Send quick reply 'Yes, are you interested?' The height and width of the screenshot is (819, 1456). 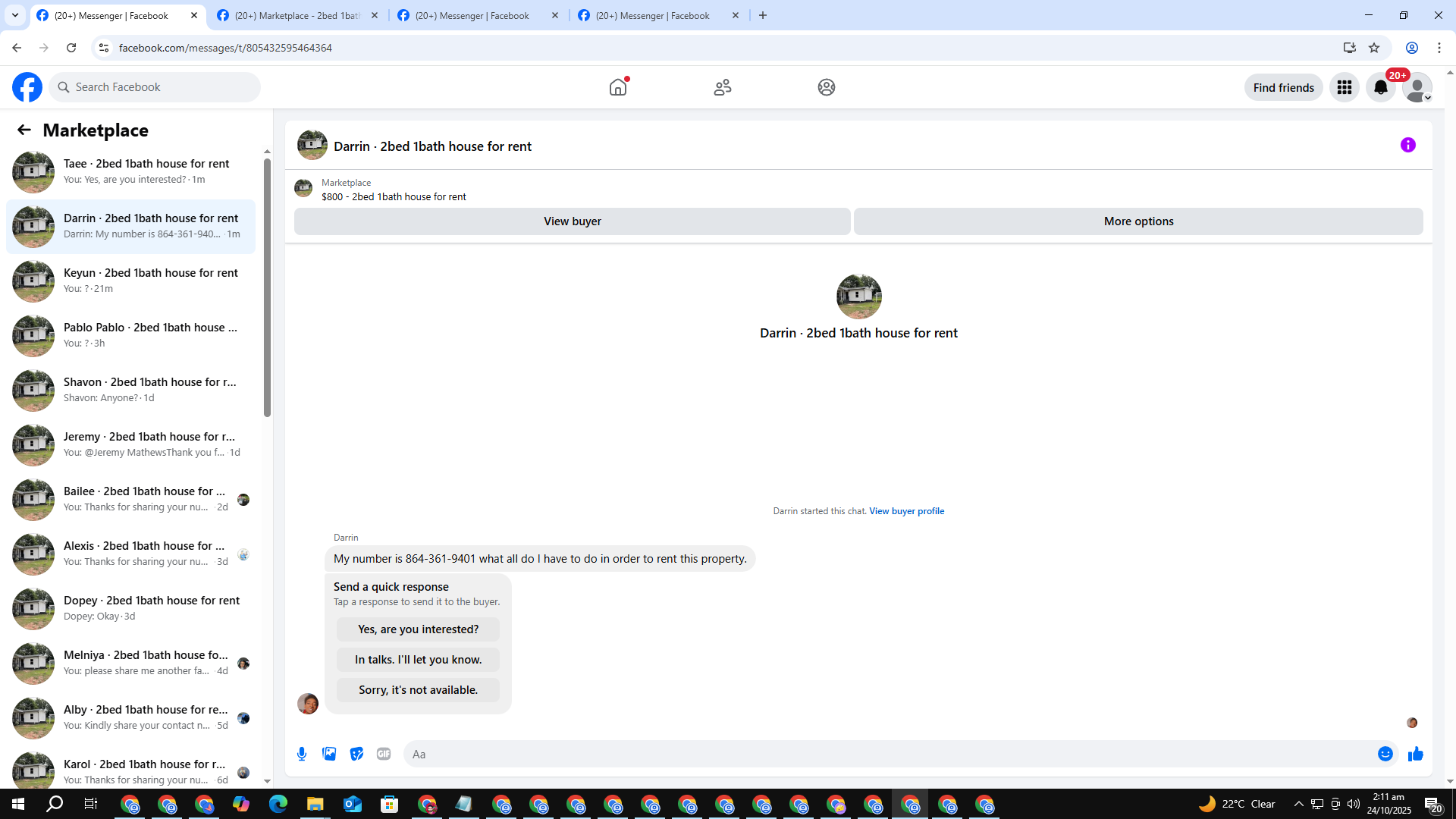pyautogui.click(x=419, y=629)
